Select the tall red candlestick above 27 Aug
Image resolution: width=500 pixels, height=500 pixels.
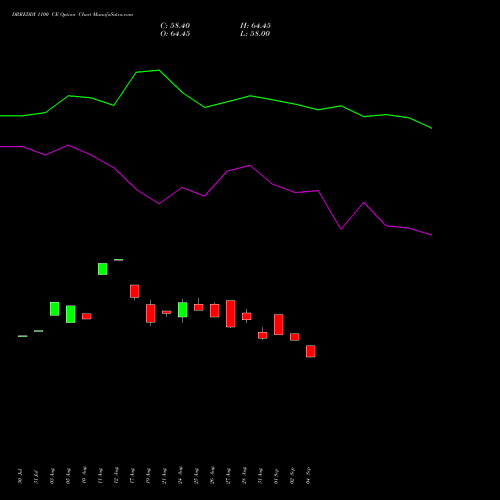pos(231,314)
